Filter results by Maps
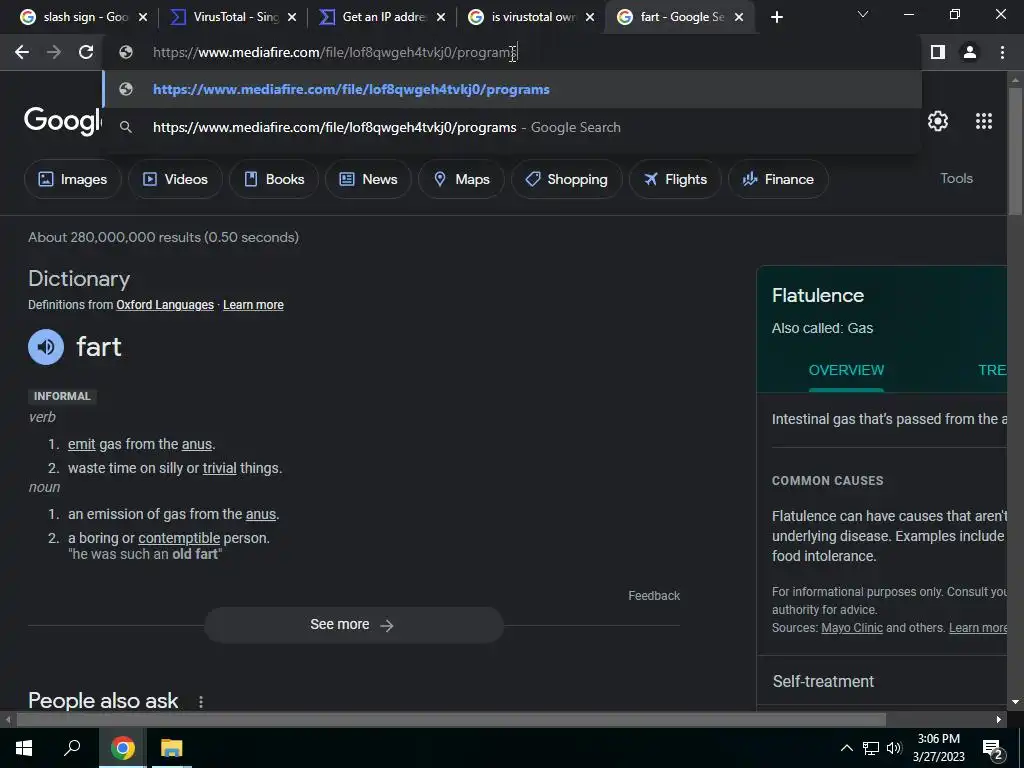This screenshot has height=768, width=1024. 461,179
